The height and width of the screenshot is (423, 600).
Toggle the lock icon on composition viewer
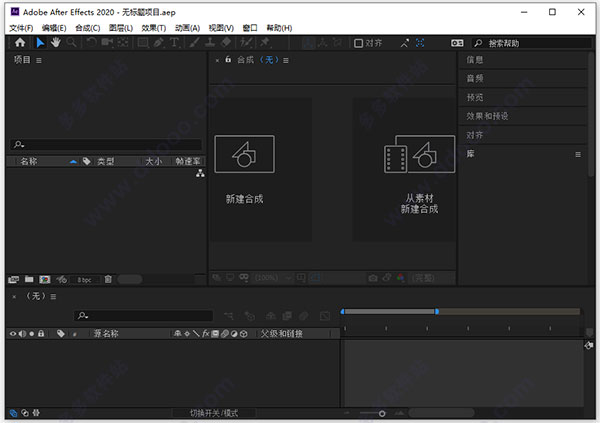click(228, 59)
